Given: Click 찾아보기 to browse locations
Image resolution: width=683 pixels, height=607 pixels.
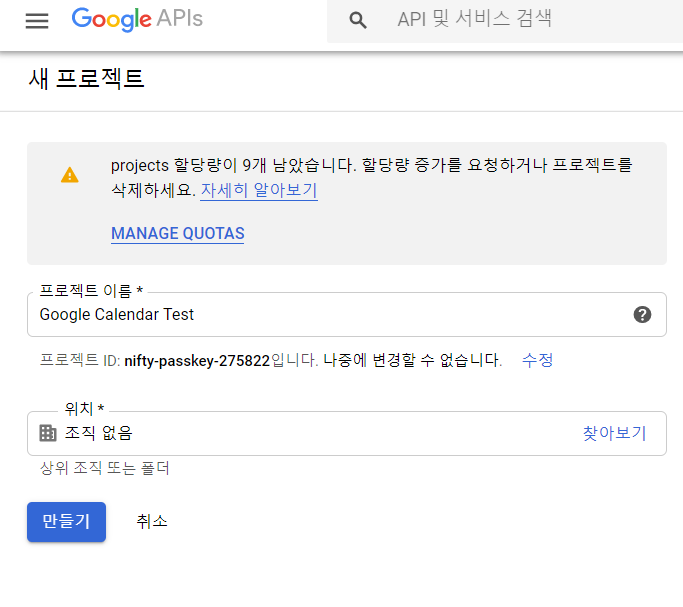Looking at the screenshot, I should [614, 433].
